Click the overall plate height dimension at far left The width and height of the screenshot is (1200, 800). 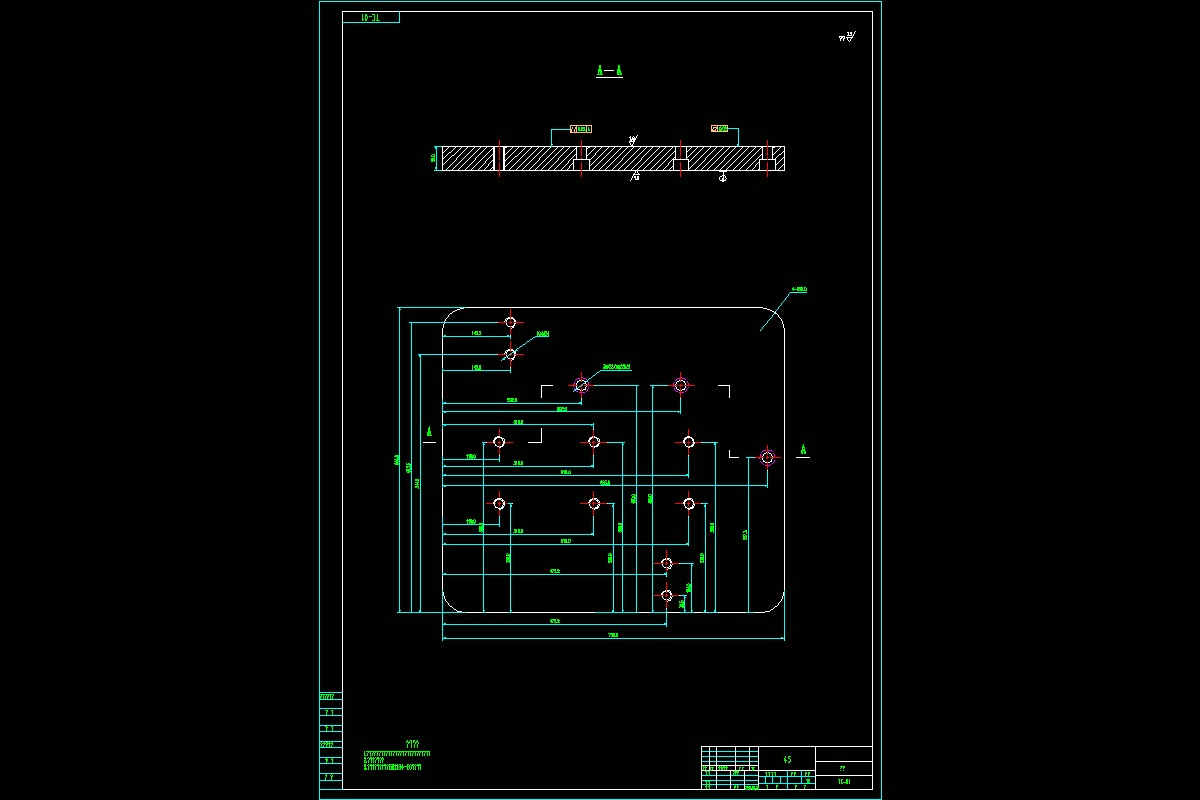click(x=398, y=461)
